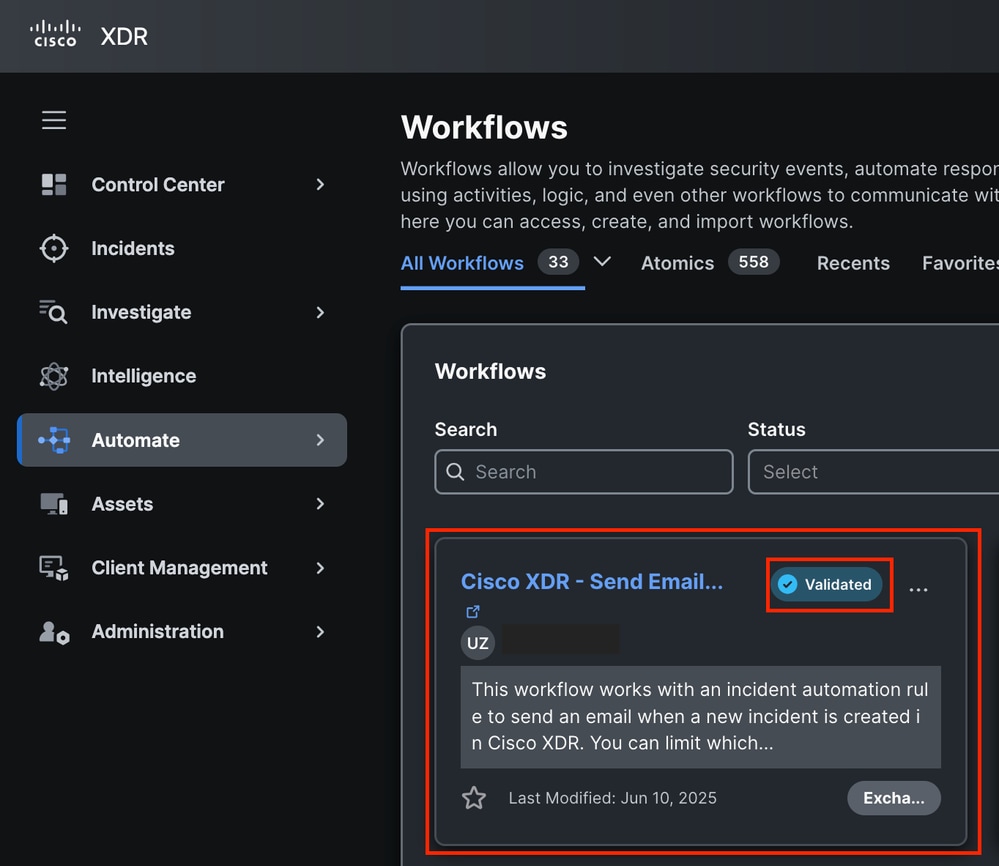Screen dimensions: 999x866
Task: Expand Investigate submenu chevron
Action: pyautogui.click(x=320, y=312)
